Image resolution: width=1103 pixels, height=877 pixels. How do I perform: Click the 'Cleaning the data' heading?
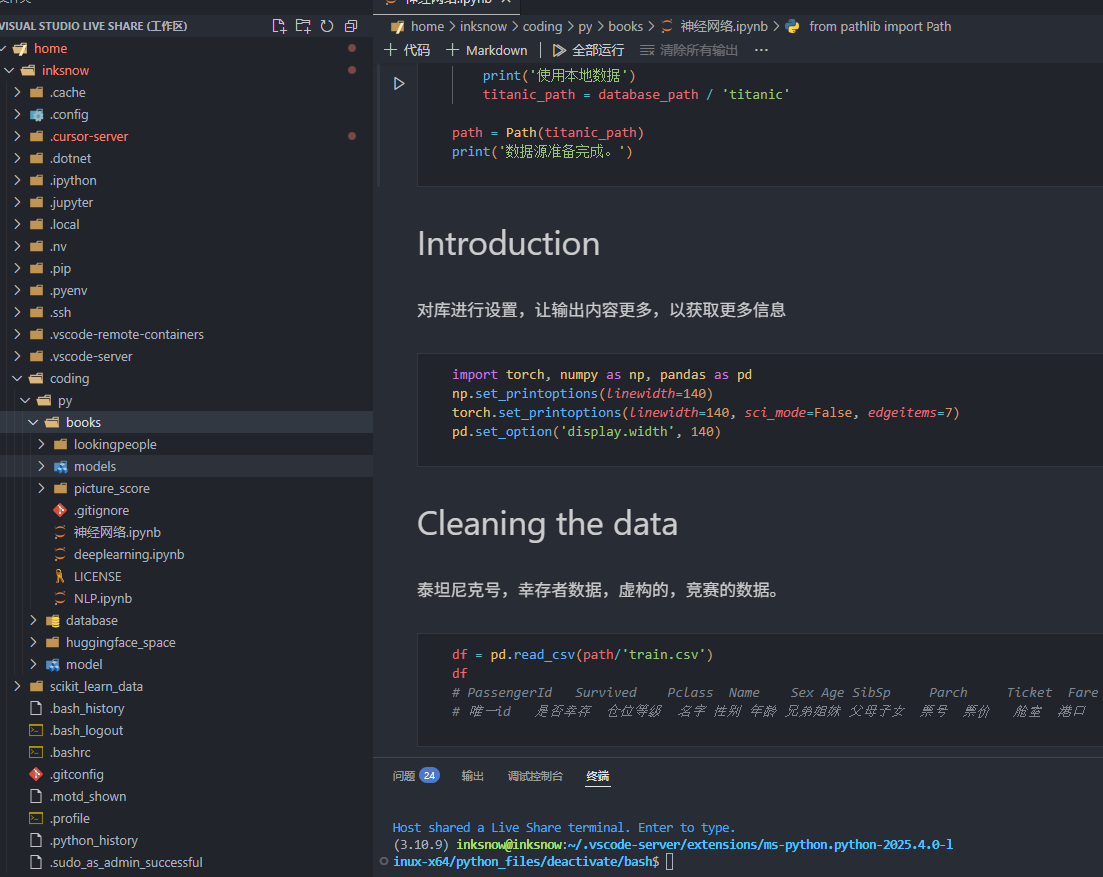click(x=547, y=524)
